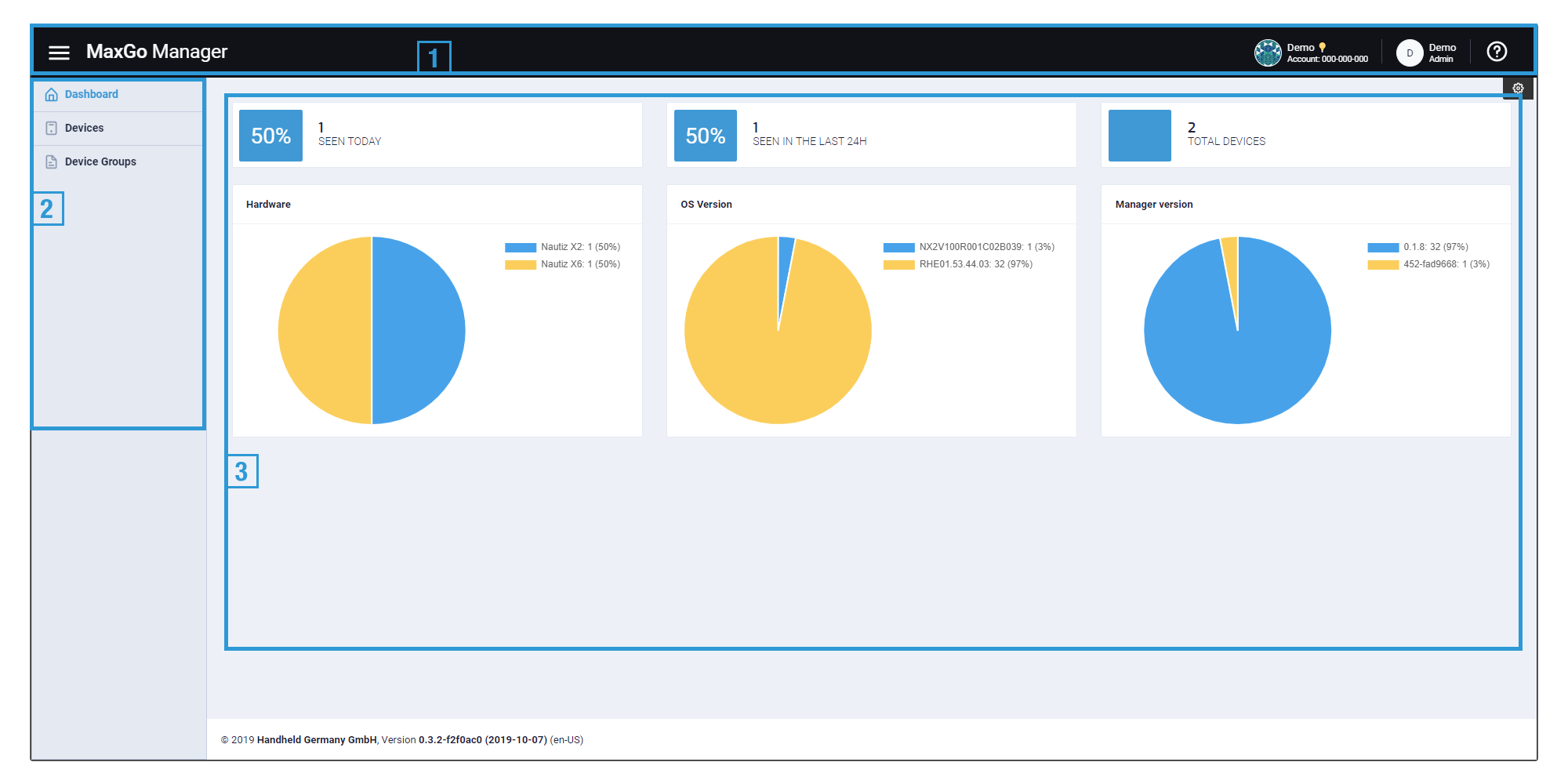Click the user avatar labeled D
The image size is (1568, 784).
1409,53
